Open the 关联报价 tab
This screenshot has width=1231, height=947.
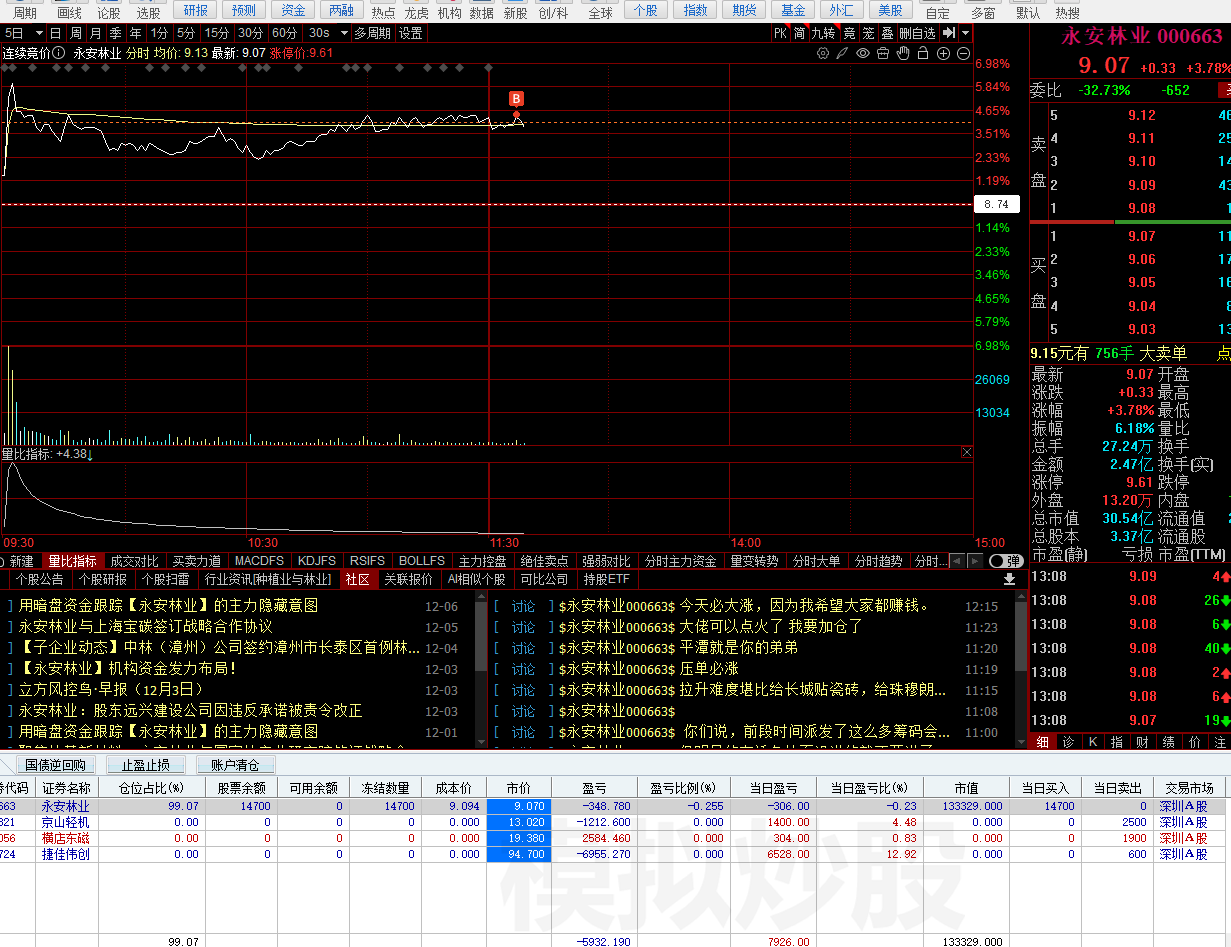(x=409, y=579)
